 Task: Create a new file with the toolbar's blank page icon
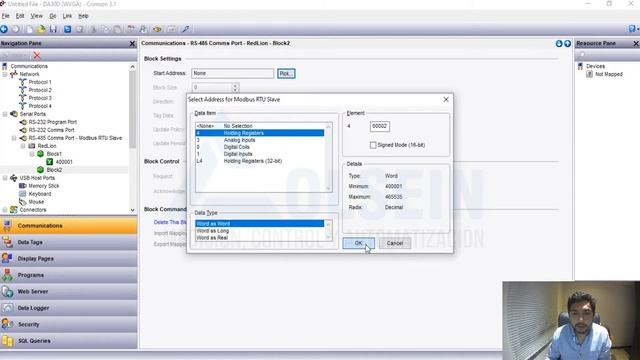click(29, 29)
